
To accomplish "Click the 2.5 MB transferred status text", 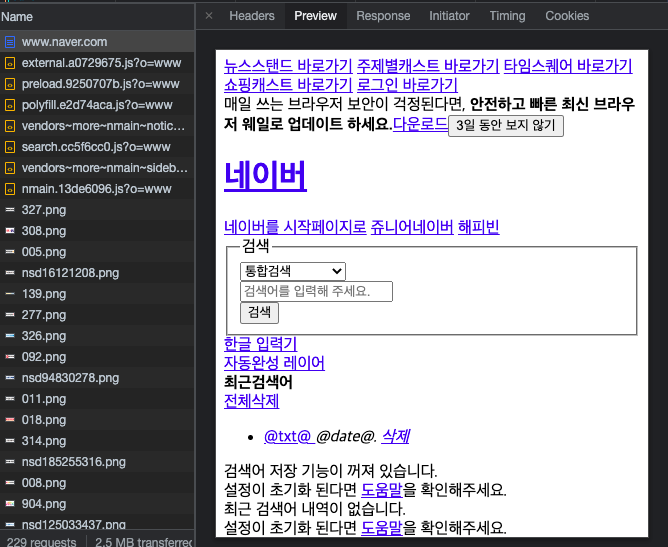I will pos(144,542).
